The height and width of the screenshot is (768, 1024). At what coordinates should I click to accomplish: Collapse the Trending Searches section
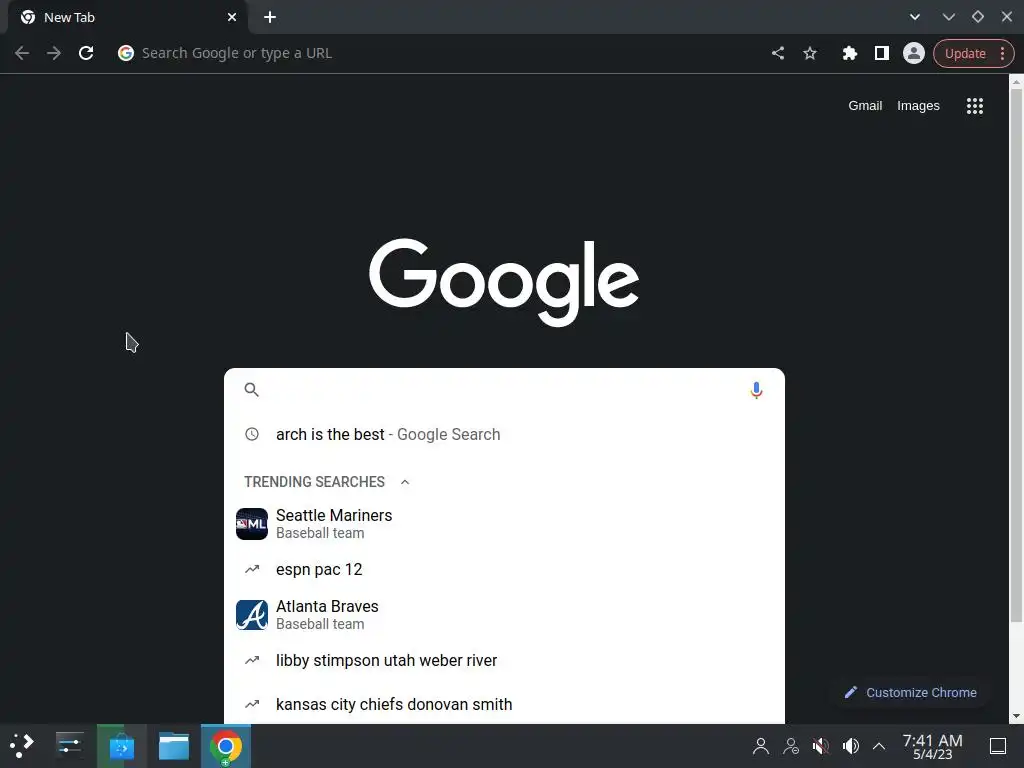click(405, 482)
